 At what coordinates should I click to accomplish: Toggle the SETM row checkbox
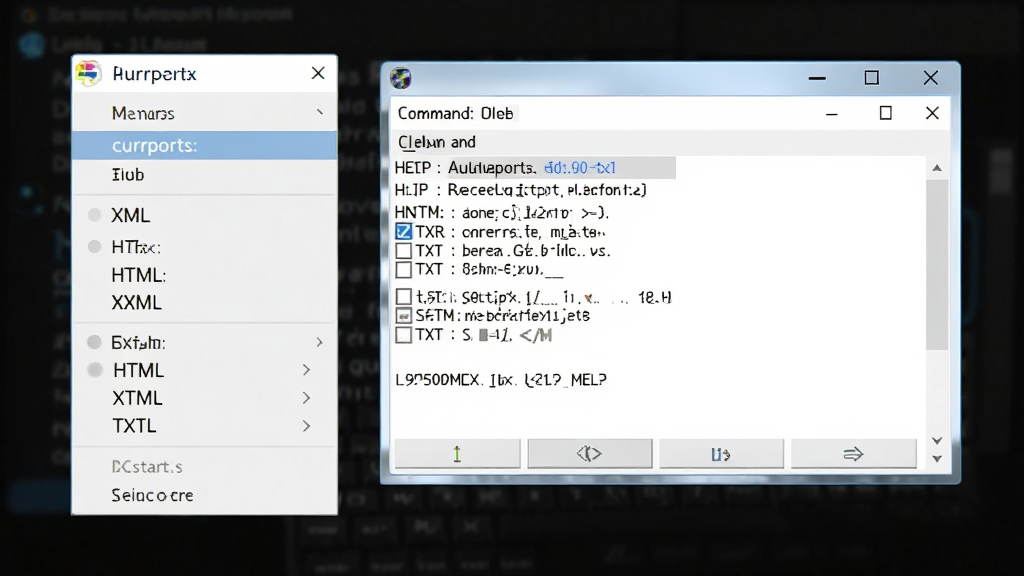[x=404, y=316]
